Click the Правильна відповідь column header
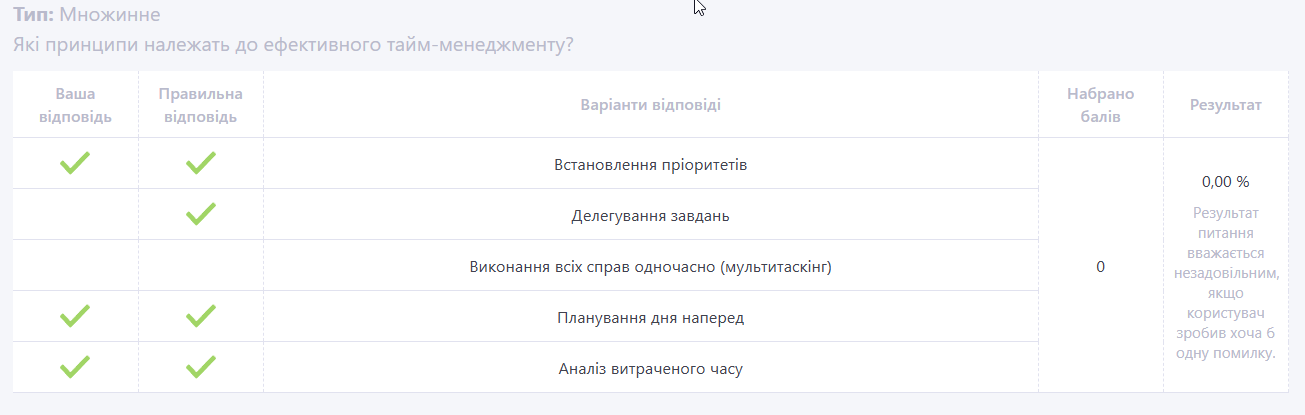1305x415 pixels. pyautogui.click(x=201, y=105)
